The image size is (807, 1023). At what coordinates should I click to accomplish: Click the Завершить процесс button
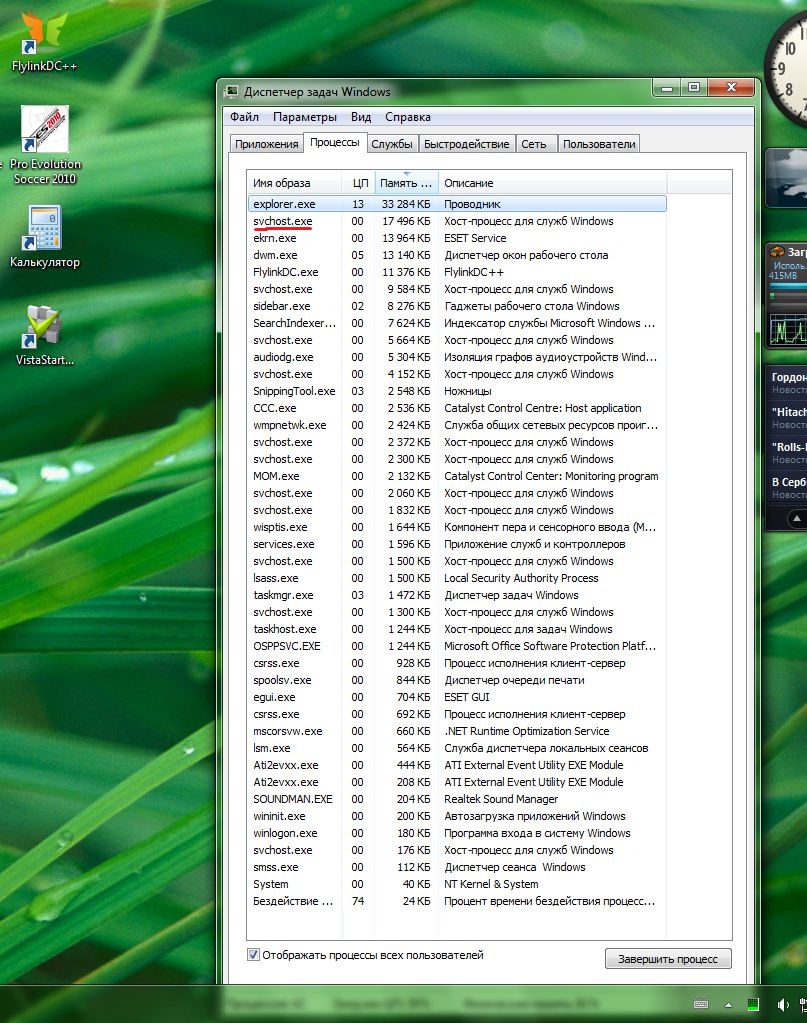pyautogui.click(x=667, y=959)
